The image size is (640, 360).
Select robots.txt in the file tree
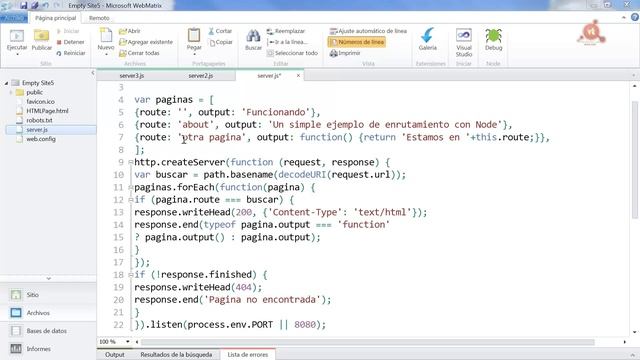pyautogui.click(x=39, y=120)
